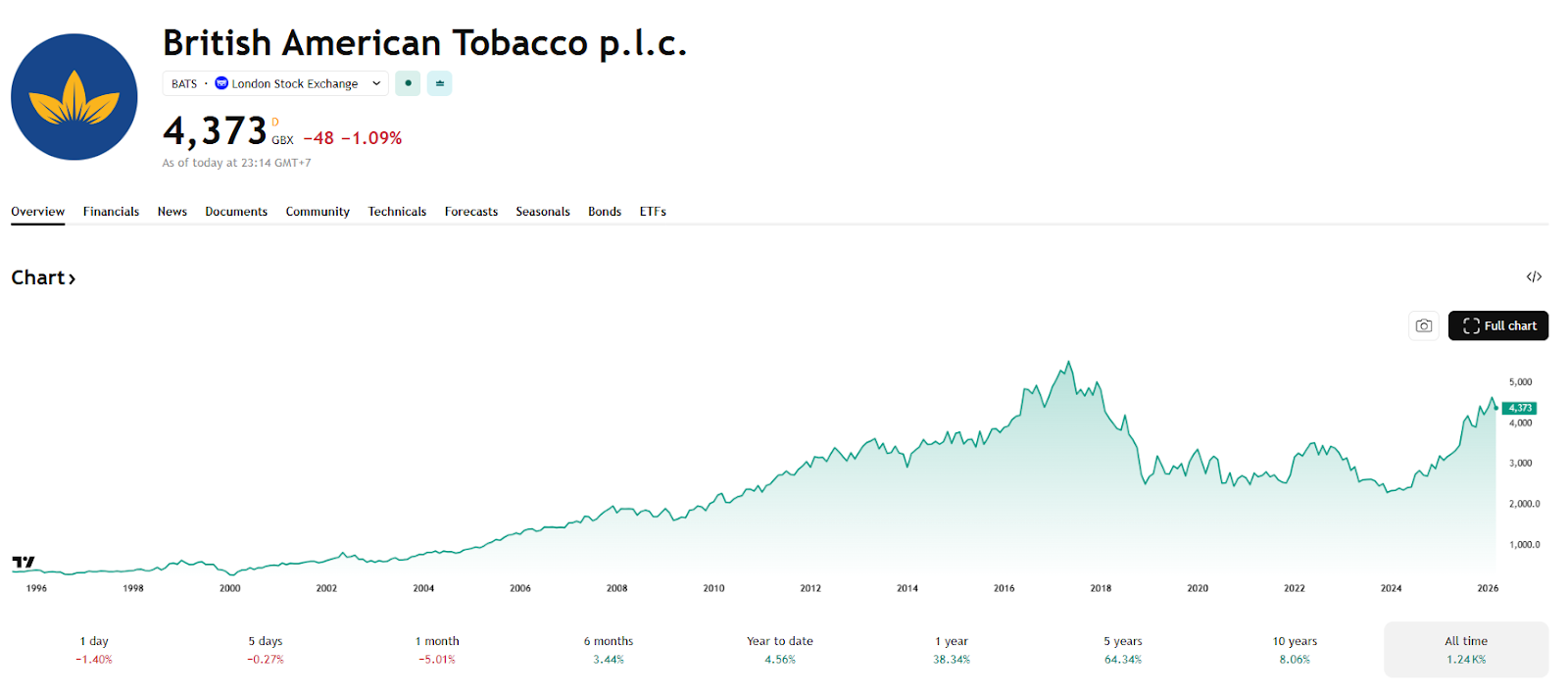
Task: Open embed code via the </> icon
Action: (1534, 276)
